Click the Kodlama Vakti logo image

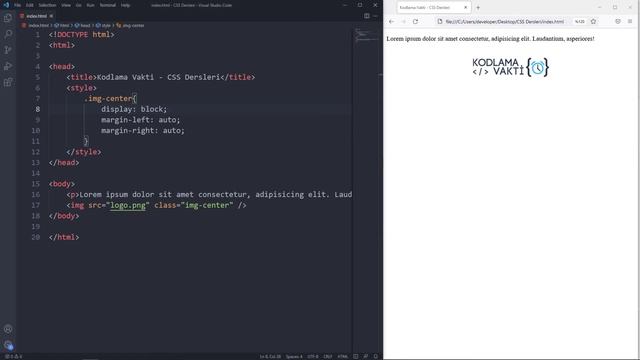(x=511, y=67)
